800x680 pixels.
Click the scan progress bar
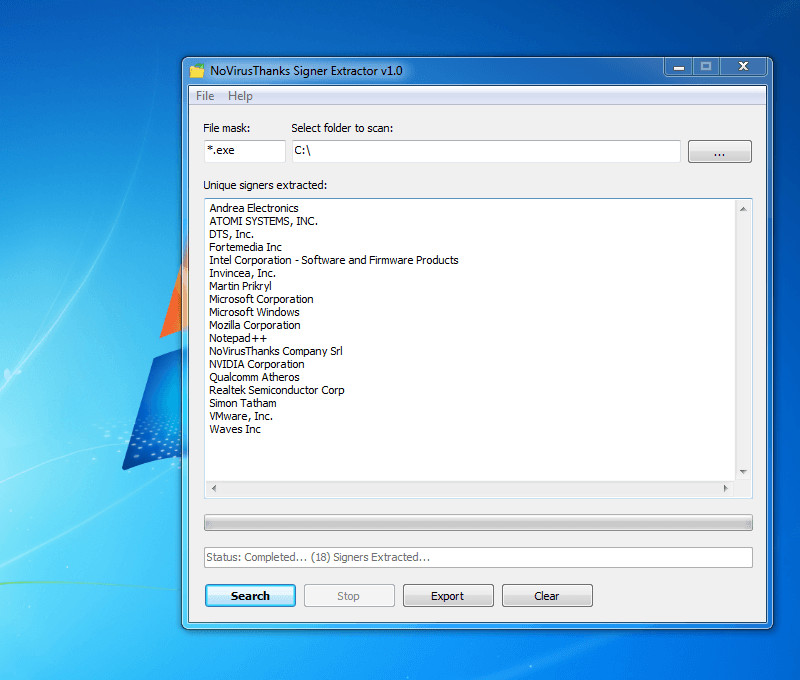pyautogui.click(x=478, y=522)
